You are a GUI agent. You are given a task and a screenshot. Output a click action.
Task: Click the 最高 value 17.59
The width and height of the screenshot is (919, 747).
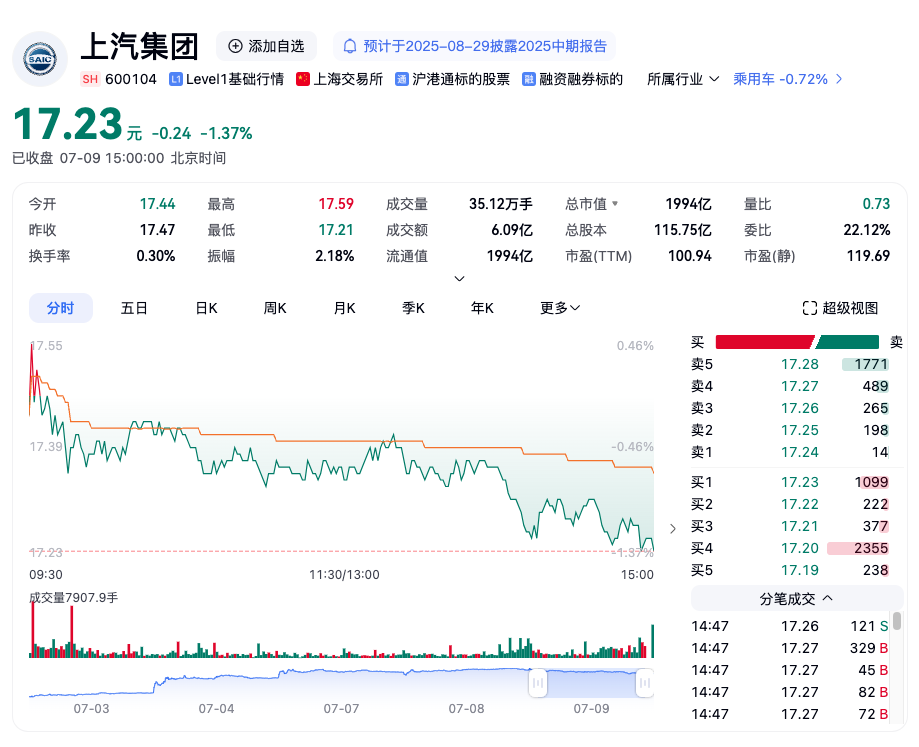[336, 204]
